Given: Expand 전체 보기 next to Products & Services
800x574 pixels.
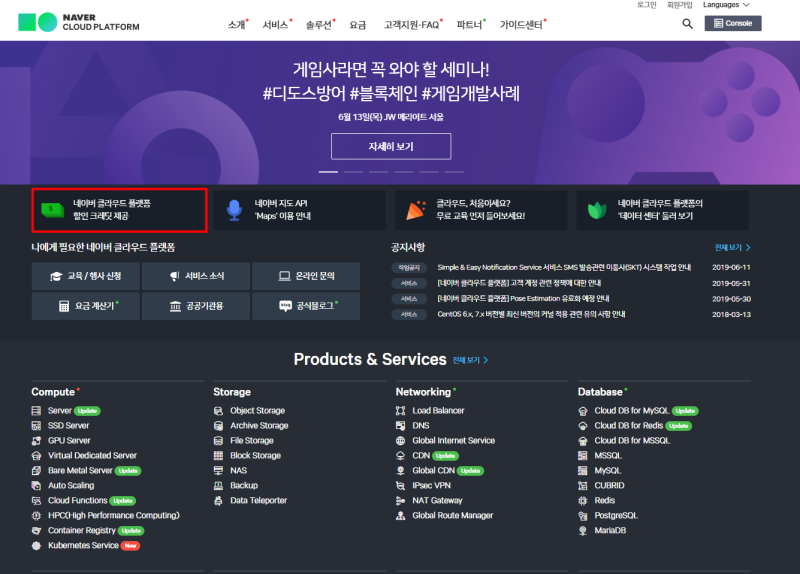Looking at the screenshot, I should pyautogui.click(x=470, y=360).
